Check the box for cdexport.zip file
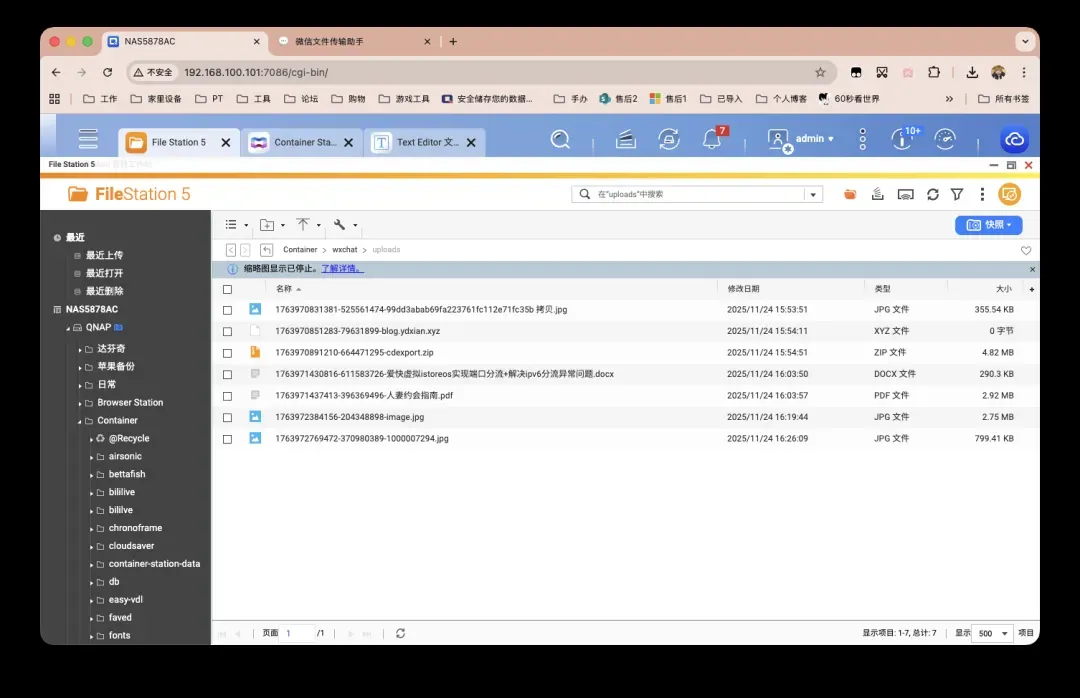This screenshot has height=698, width=1080. (x=228, y=353)
